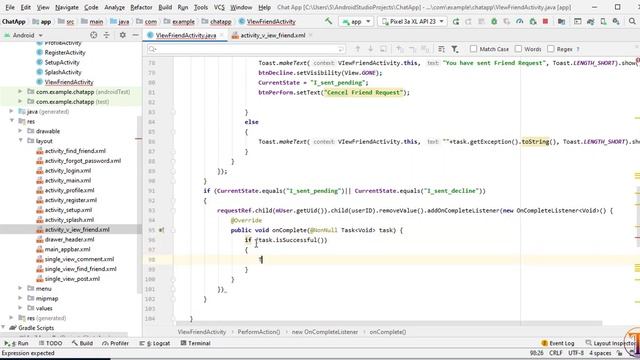
Task: Open the Profile app gauge icon
Action: tap(519, 21)
